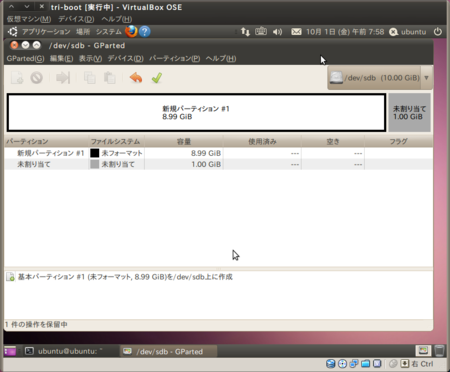
Task: Click VirtualBox network status icon
Action: pos(354,364)
